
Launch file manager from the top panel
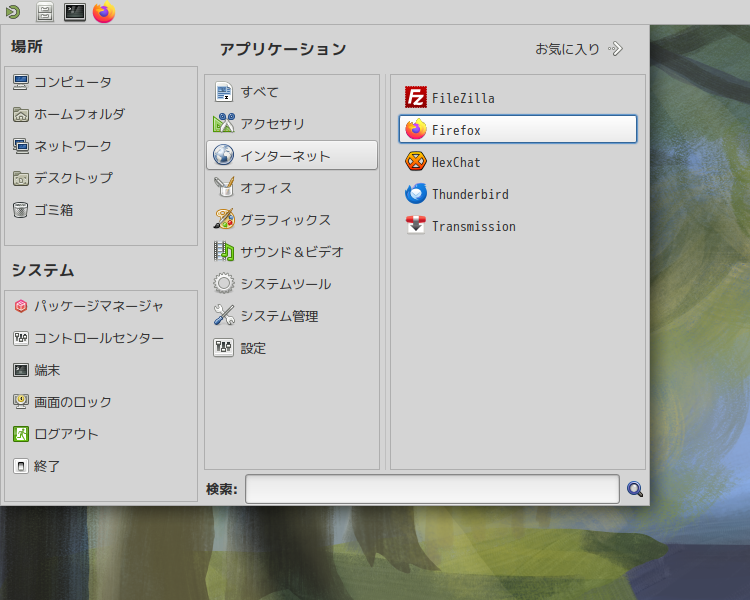click(x=45, y=12)
